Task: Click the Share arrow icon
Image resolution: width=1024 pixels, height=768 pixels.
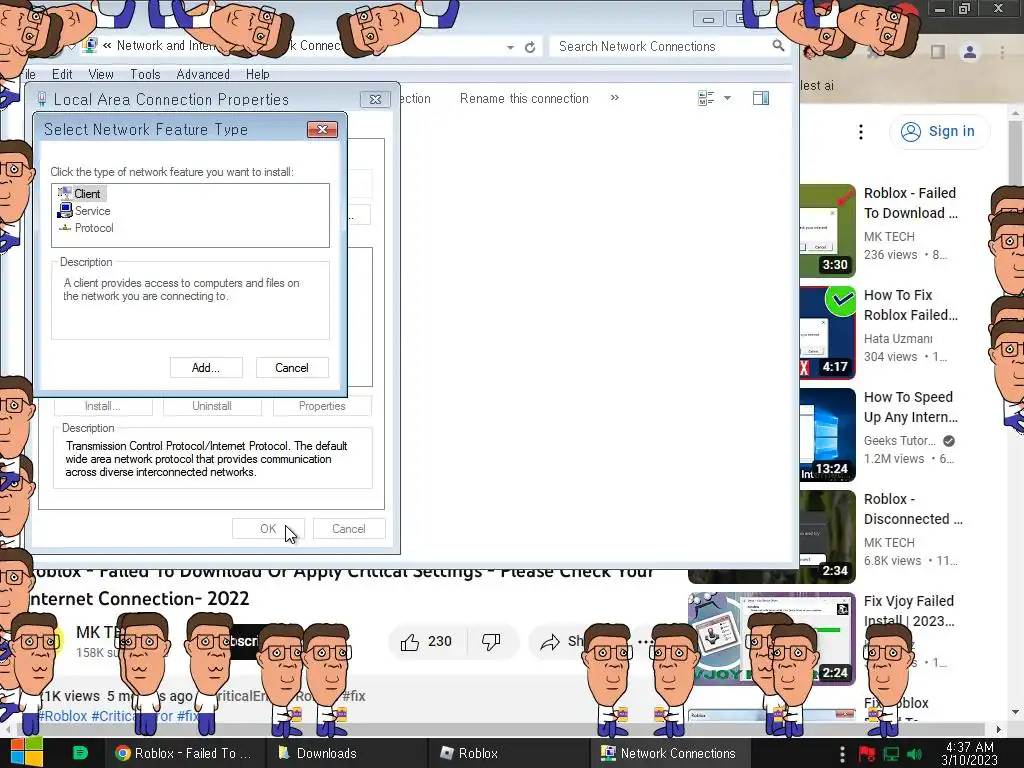Action: [550, 642]
